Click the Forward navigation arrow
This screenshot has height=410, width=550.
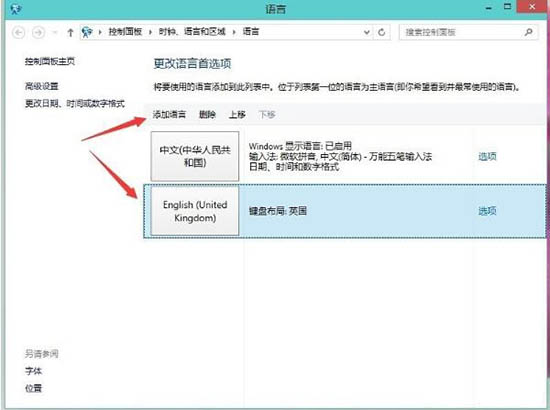(x=38, y=33)
